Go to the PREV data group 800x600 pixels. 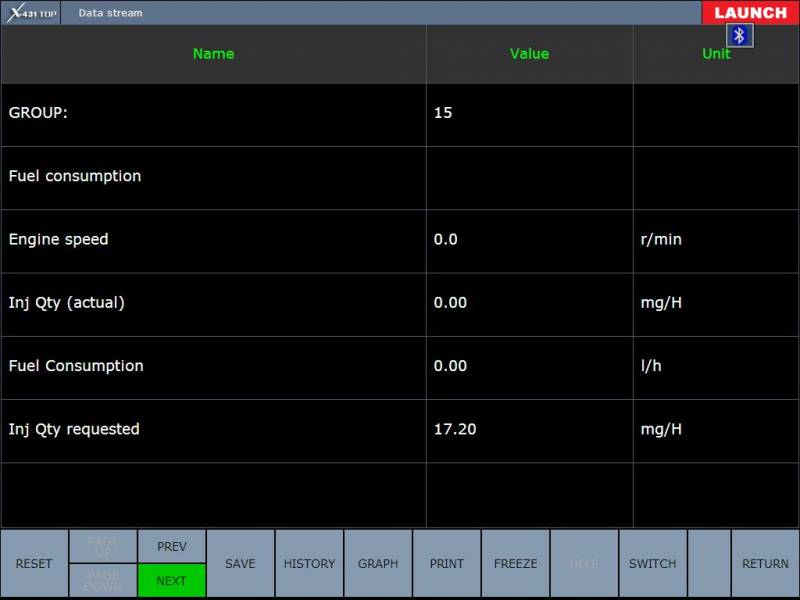[172, 546]
